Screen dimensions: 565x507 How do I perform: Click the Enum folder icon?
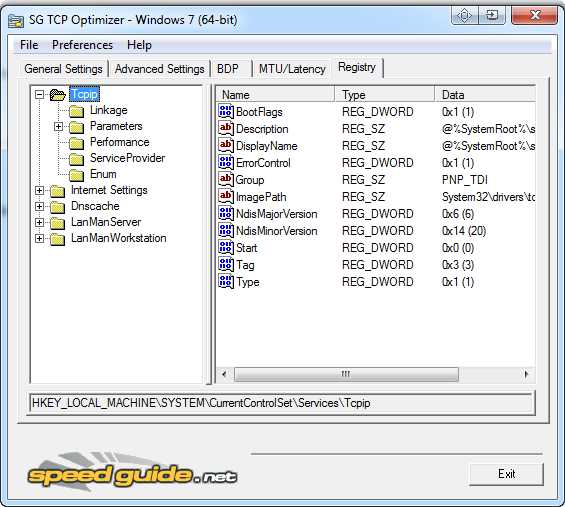tap(77, 175)
